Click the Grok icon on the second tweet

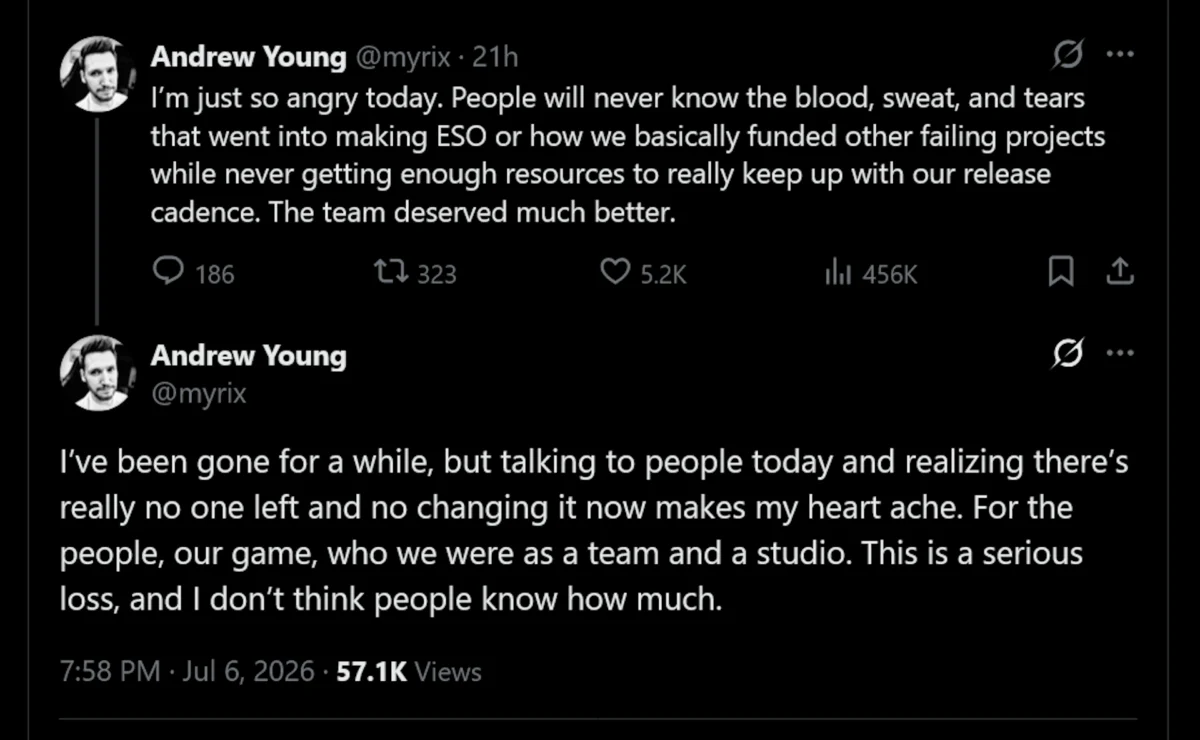(1069, 353)
